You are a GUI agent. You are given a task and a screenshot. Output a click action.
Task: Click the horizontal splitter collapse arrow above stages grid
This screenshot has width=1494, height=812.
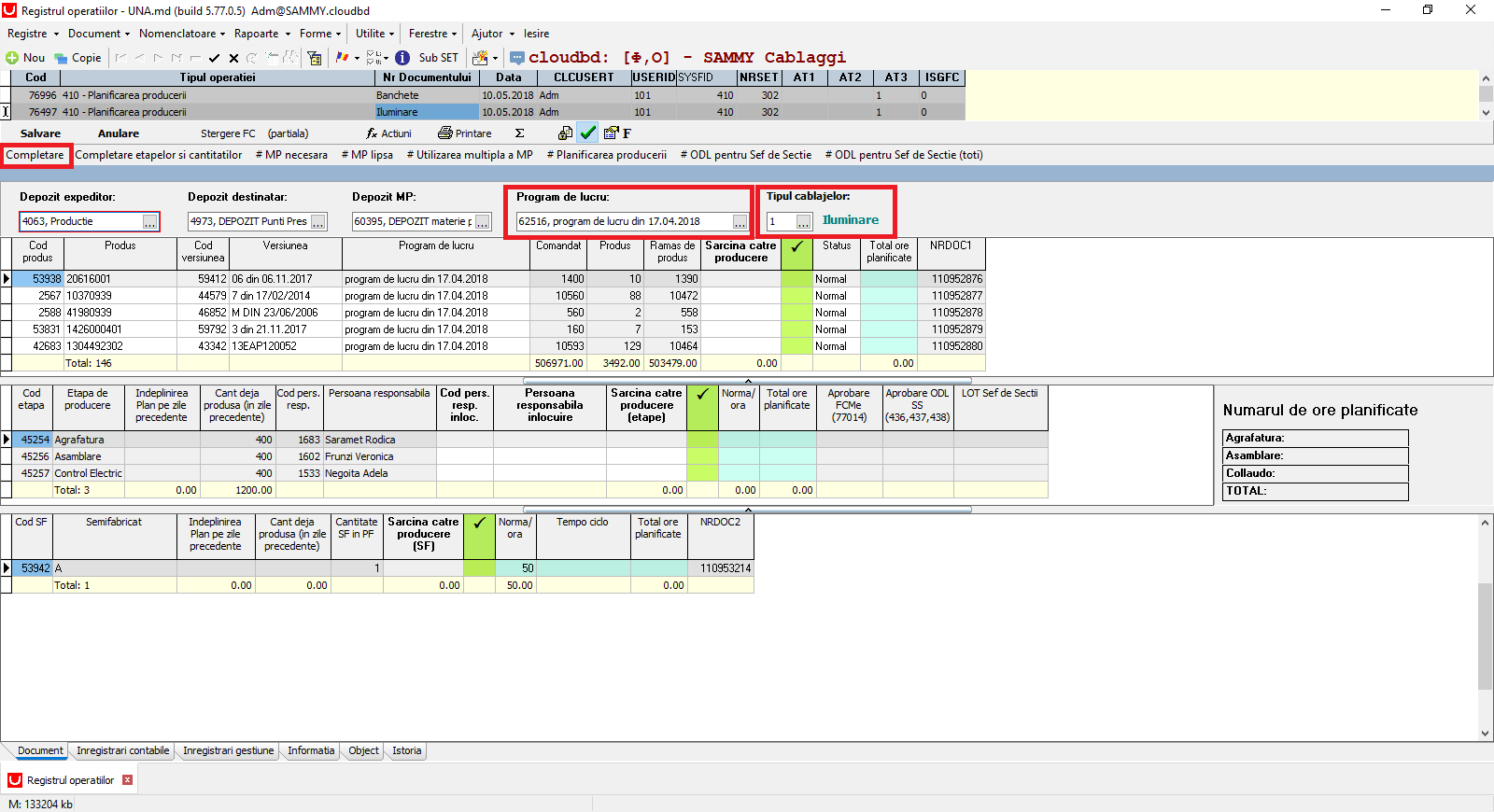point(748,381)
